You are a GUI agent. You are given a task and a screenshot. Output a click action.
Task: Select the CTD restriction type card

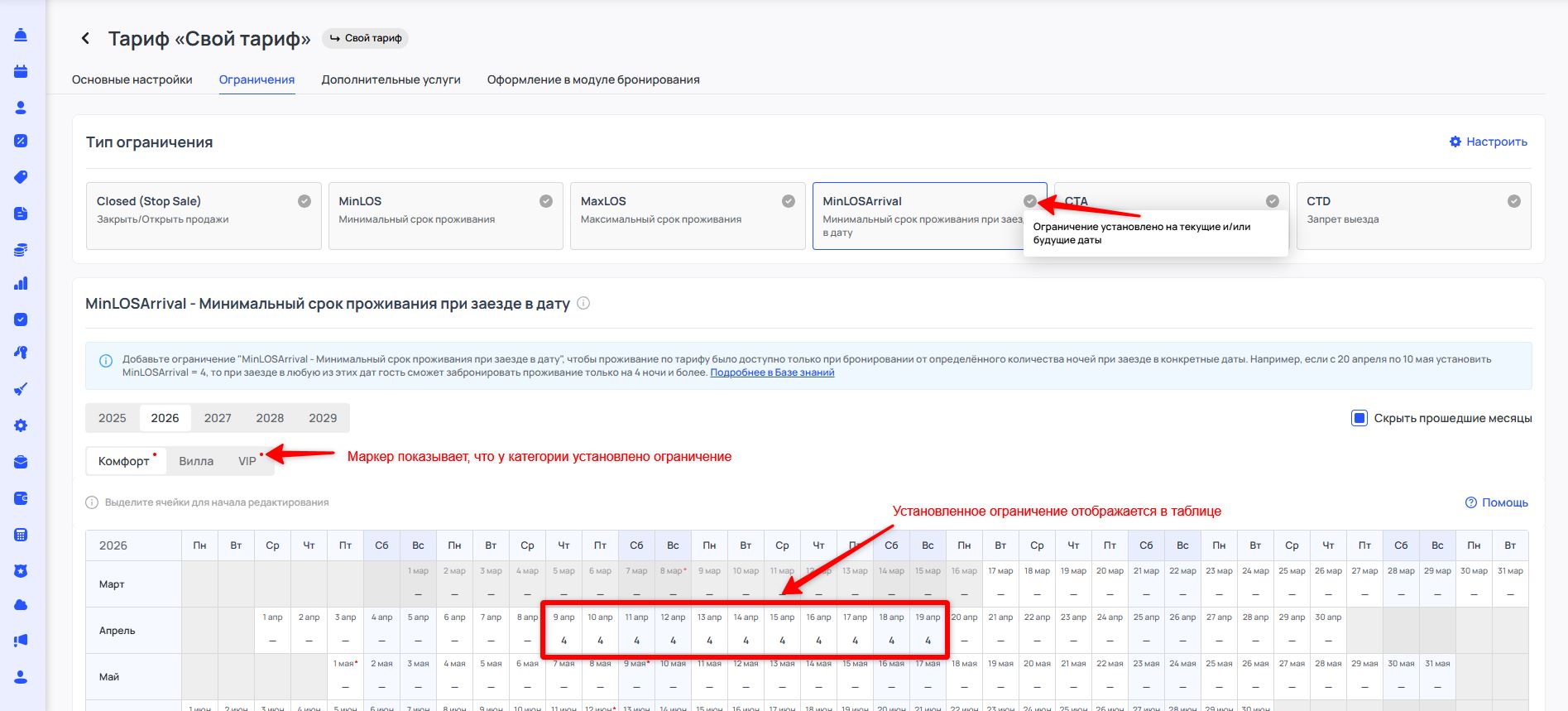[x=1412, y=216]
